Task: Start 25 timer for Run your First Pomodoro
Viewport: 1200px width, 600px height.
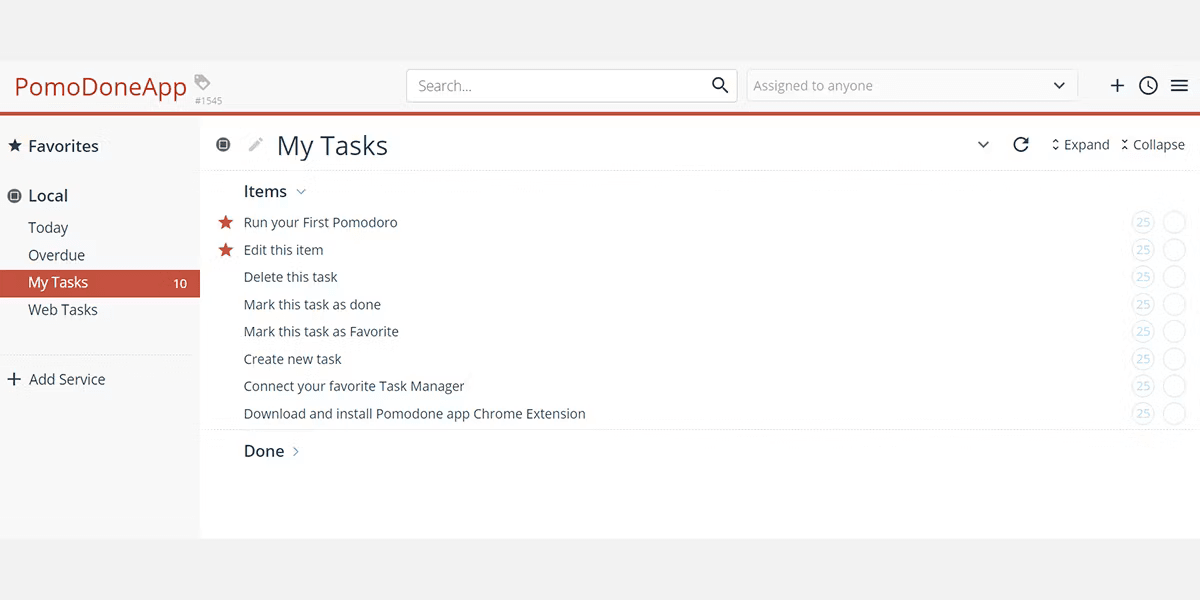Action: 1143,222
